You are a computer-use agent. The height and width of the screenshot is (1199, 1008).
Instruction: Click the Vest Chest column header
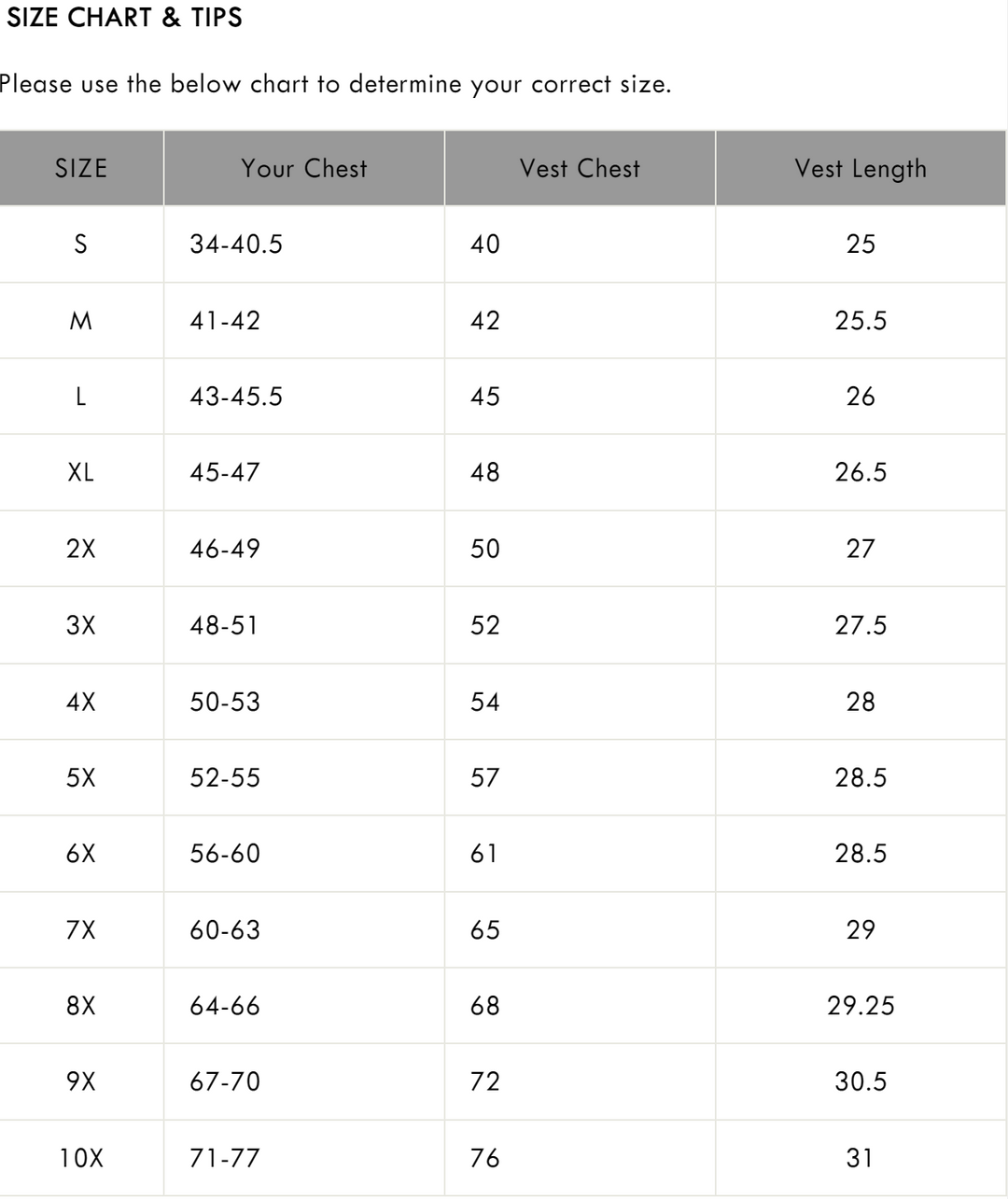click(580, 169)
